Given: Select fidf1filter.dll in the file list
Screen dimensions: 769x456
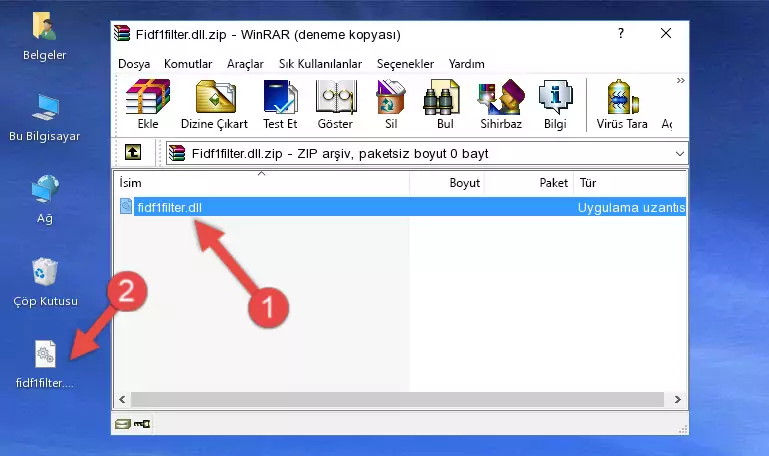Looking at the screenshot, I should [x=169, y=207].
